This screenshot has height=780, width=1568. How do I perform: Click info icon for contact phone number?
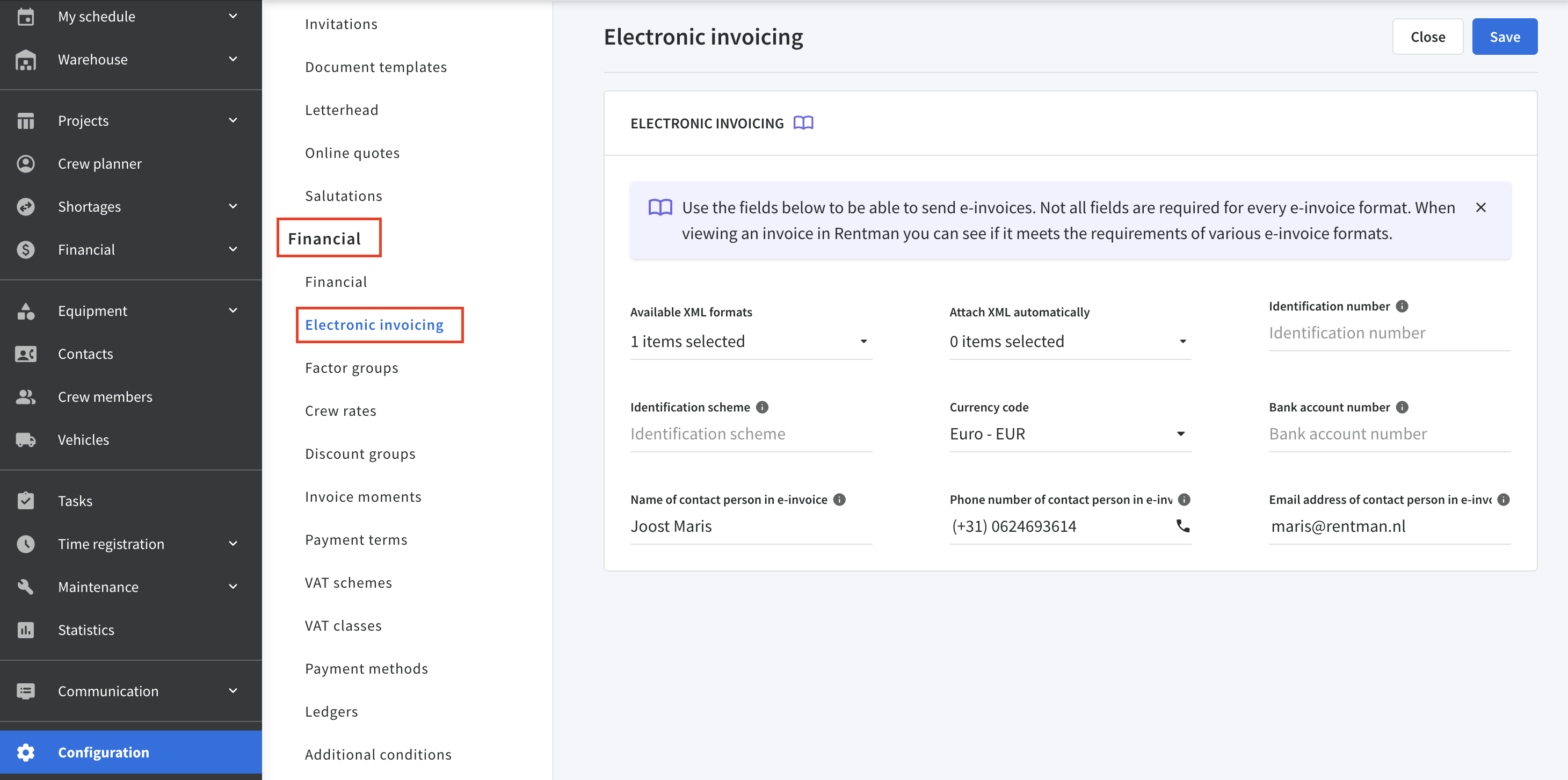point(1184,500)
